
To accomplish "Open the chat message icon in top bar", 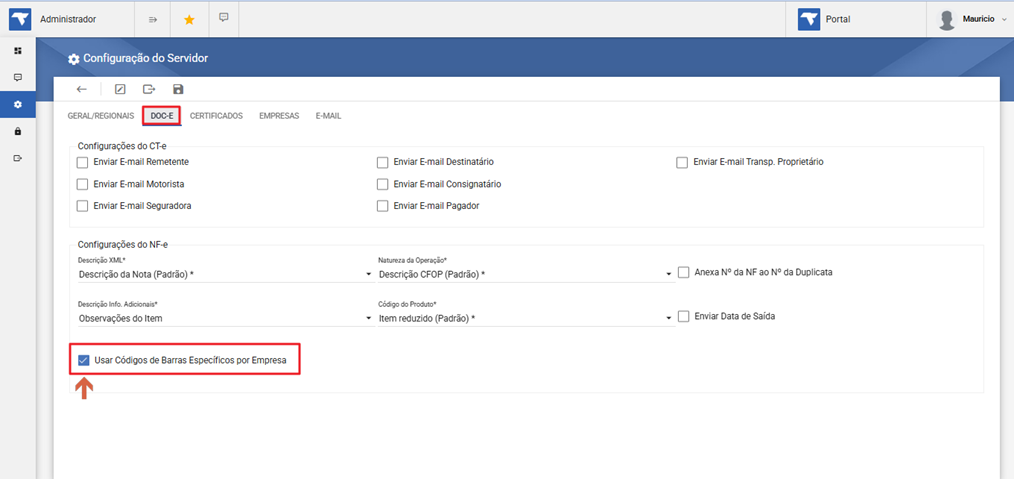I will coord(224,17).
